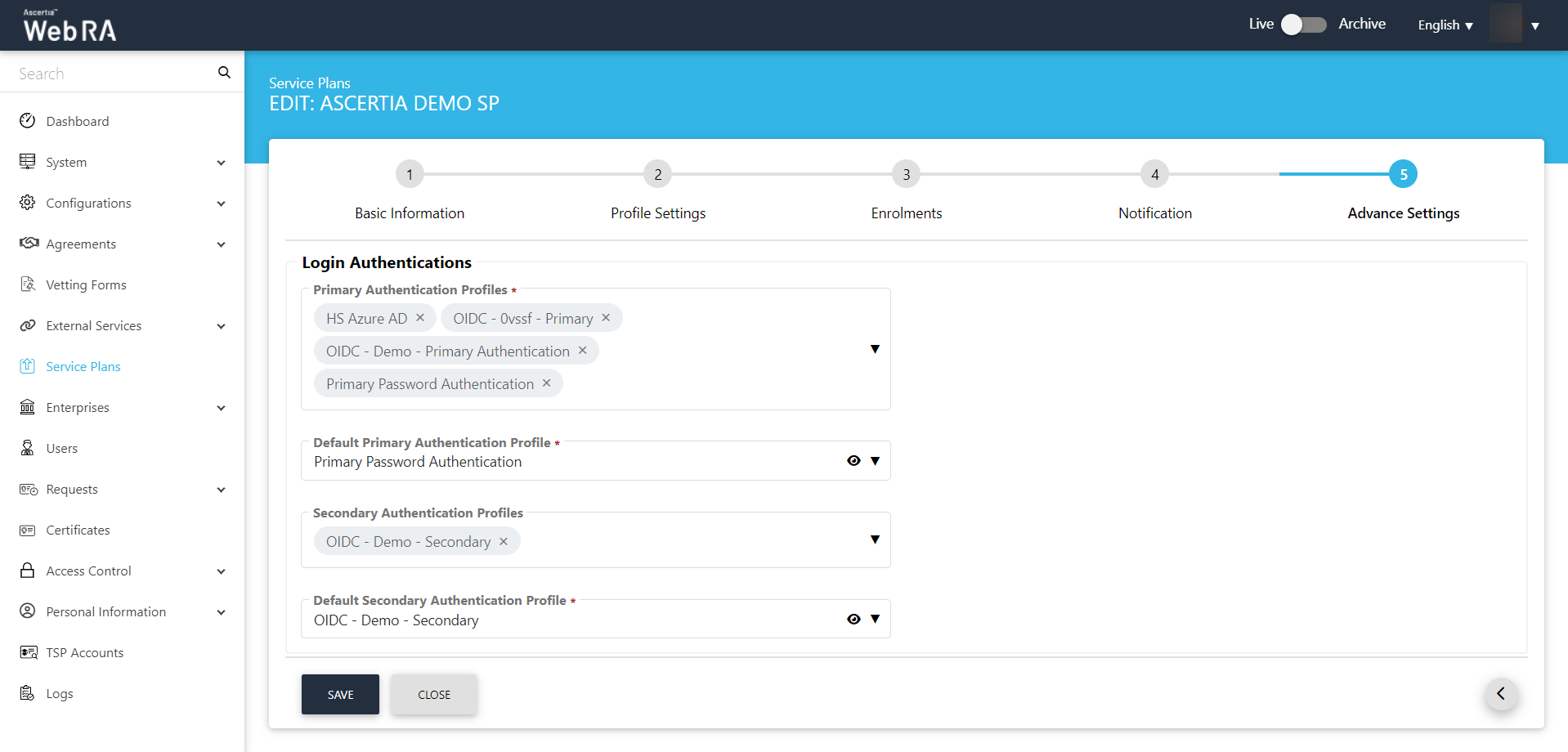
Task: Click the Users sidebar icon
Action: [28, 448]
